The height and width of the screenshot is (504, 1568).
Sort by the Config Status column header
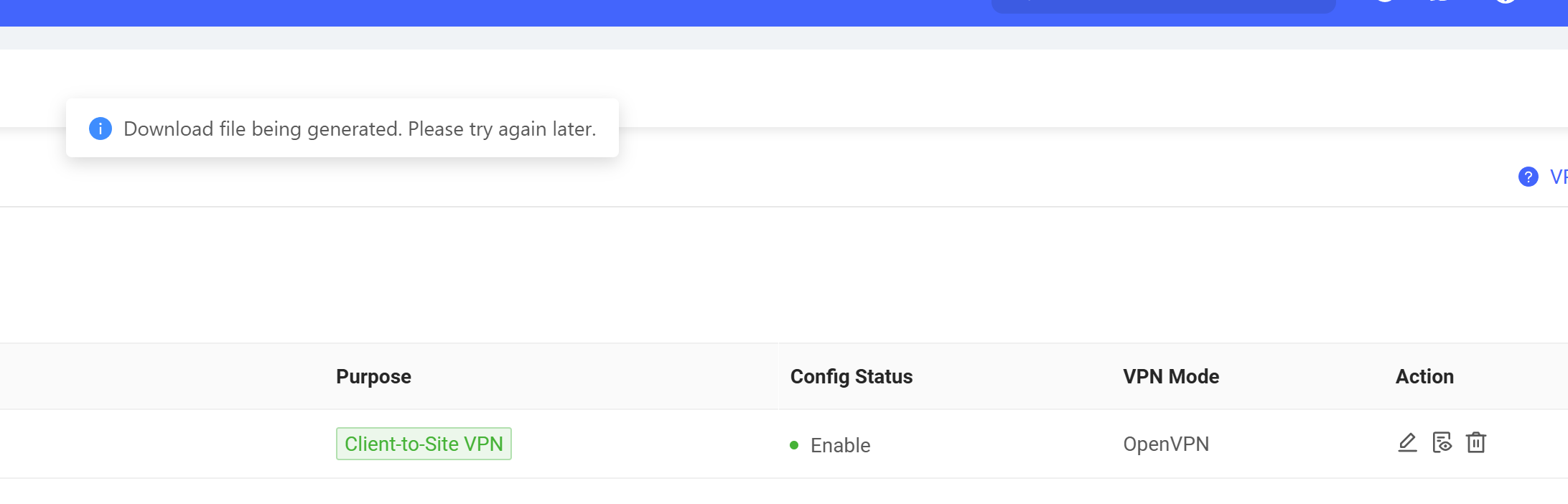point(851,376)
